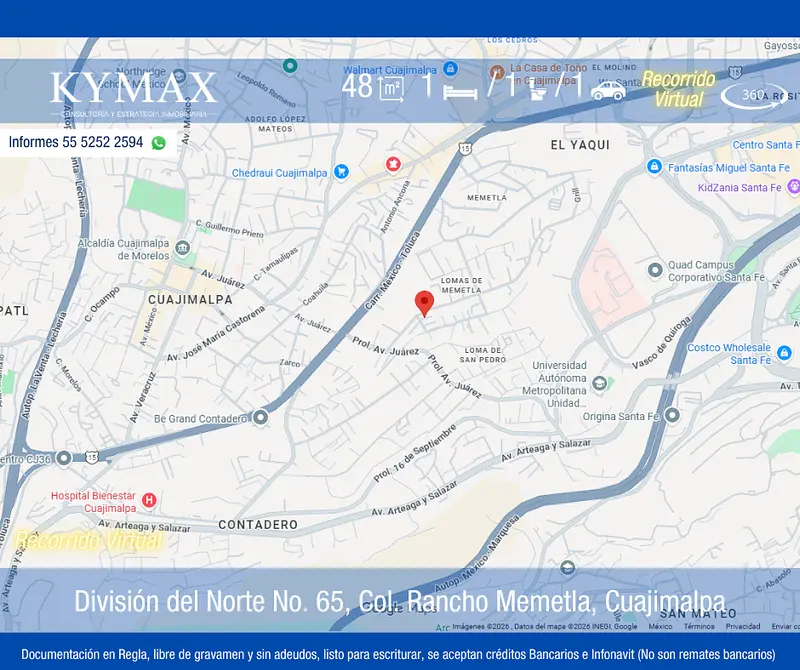Select the square meters area icon
This screenshot has height=670, width=800.
coord(391,89)
